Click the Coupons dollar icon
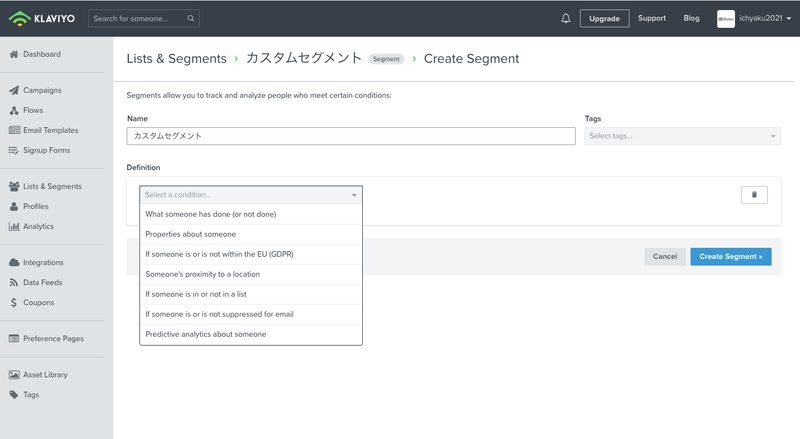Screen dimensions: 800x439 (x=14, y=302)
